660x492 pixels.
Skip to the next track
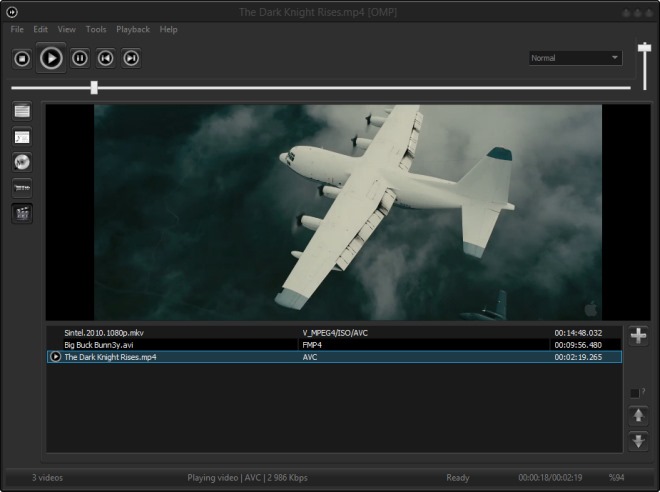pyautogui.click(x=131, y=58)
